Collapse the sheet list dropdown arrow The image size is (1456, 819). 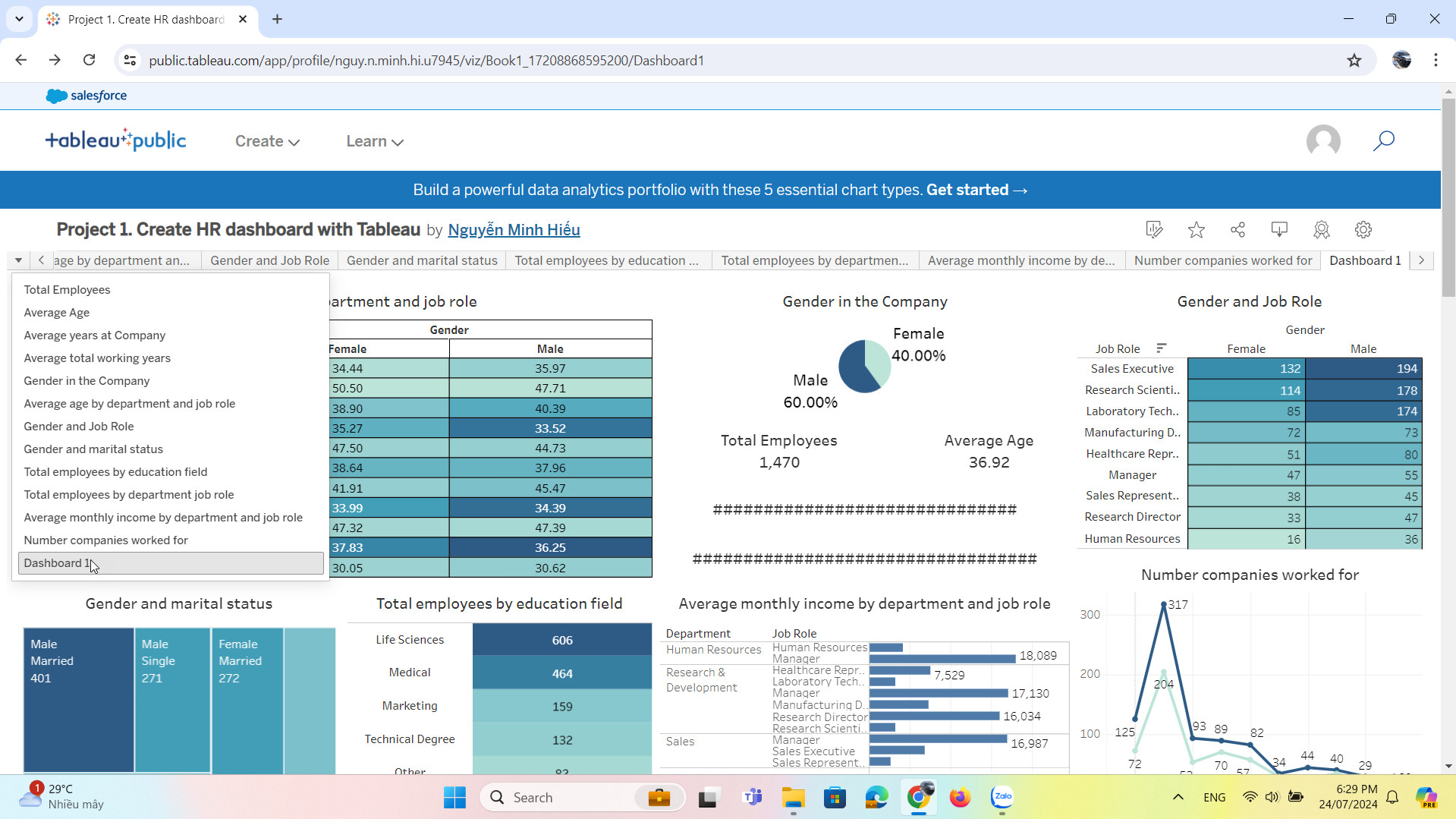click(x=18, y=260)
